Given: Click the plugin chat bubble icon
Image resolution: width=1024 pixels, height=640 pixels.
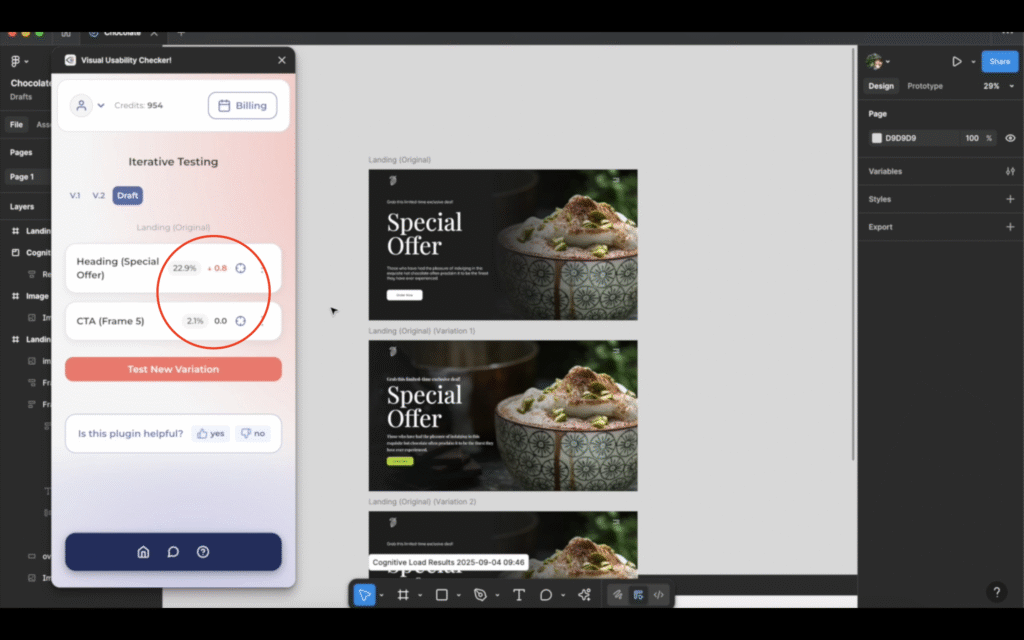Looking at the screenshot, I should [x=173, y=552].
